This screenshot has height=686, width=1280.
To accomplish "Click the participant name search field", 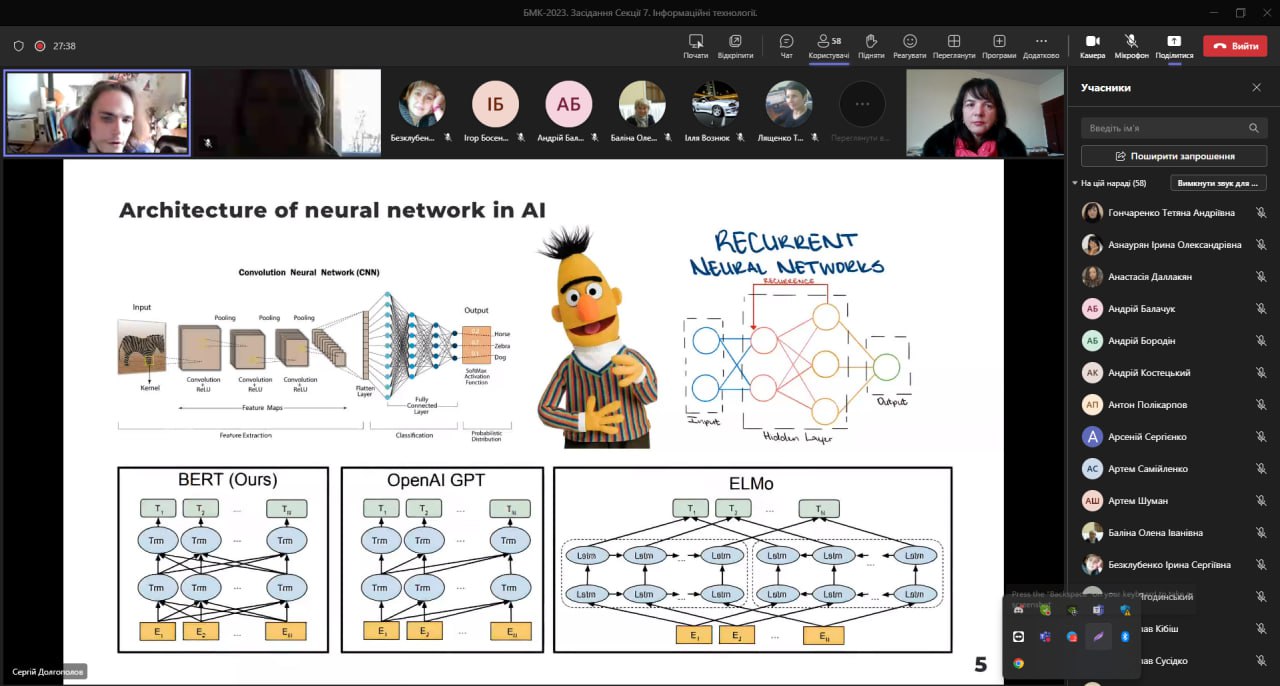I will coord(1174,128).
